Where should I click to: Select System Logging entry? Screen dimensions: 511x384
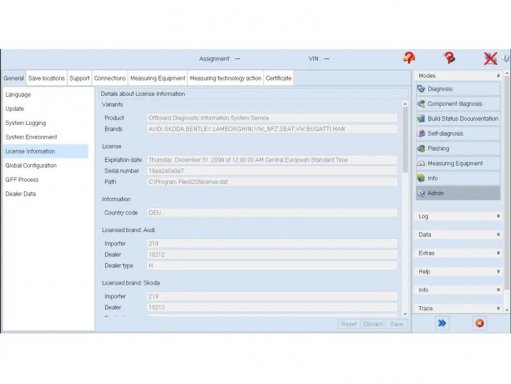click(46, 123)
